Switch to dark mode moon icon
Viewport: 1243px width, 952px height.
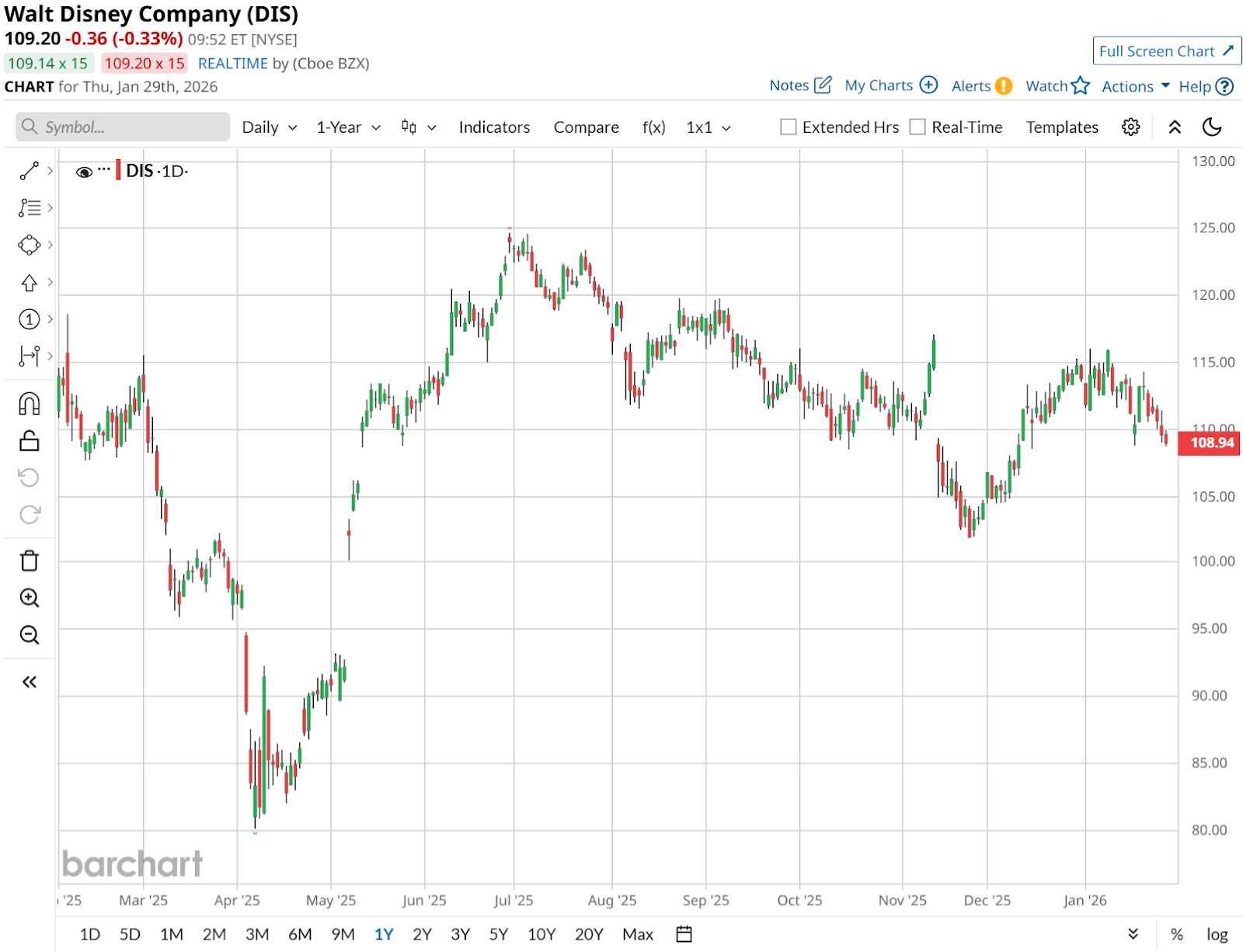1212,127
